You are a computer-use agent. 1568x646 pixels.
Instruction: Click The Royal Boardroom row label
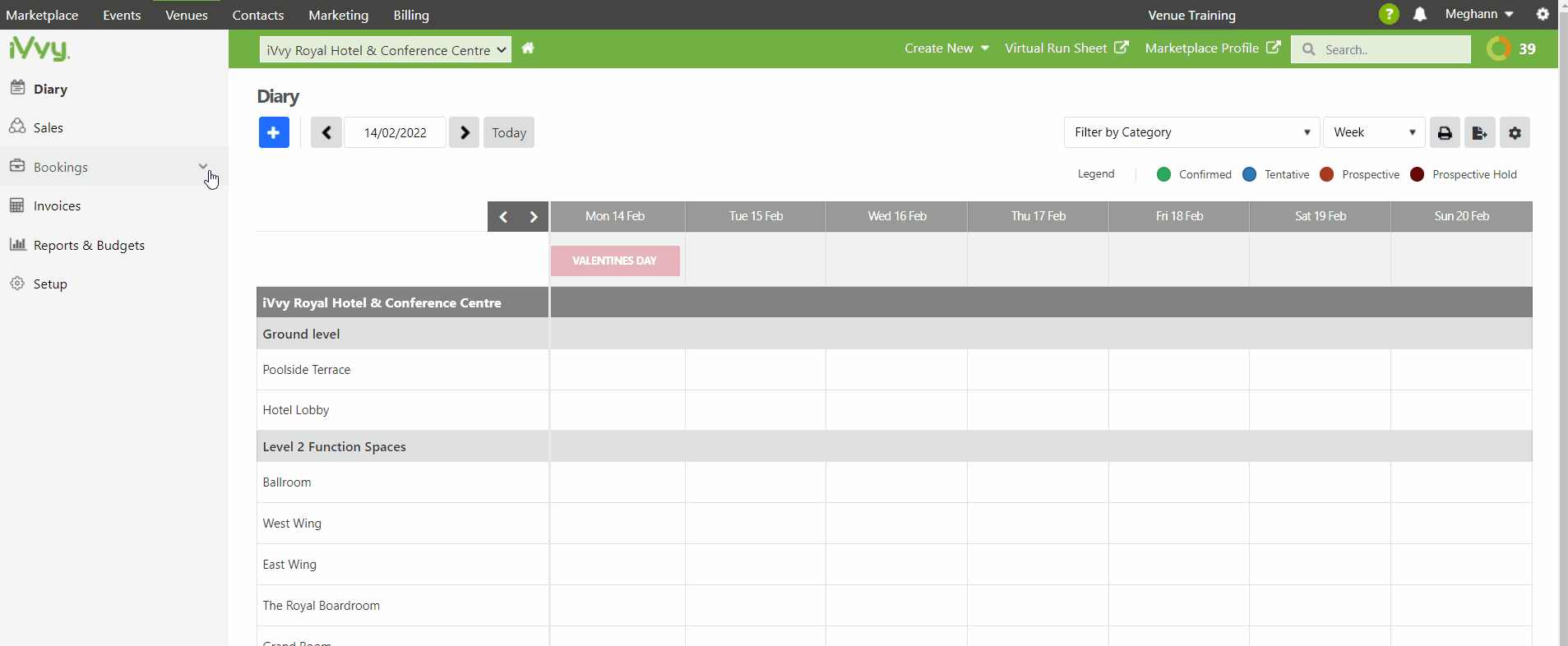(x=321, y=606)
